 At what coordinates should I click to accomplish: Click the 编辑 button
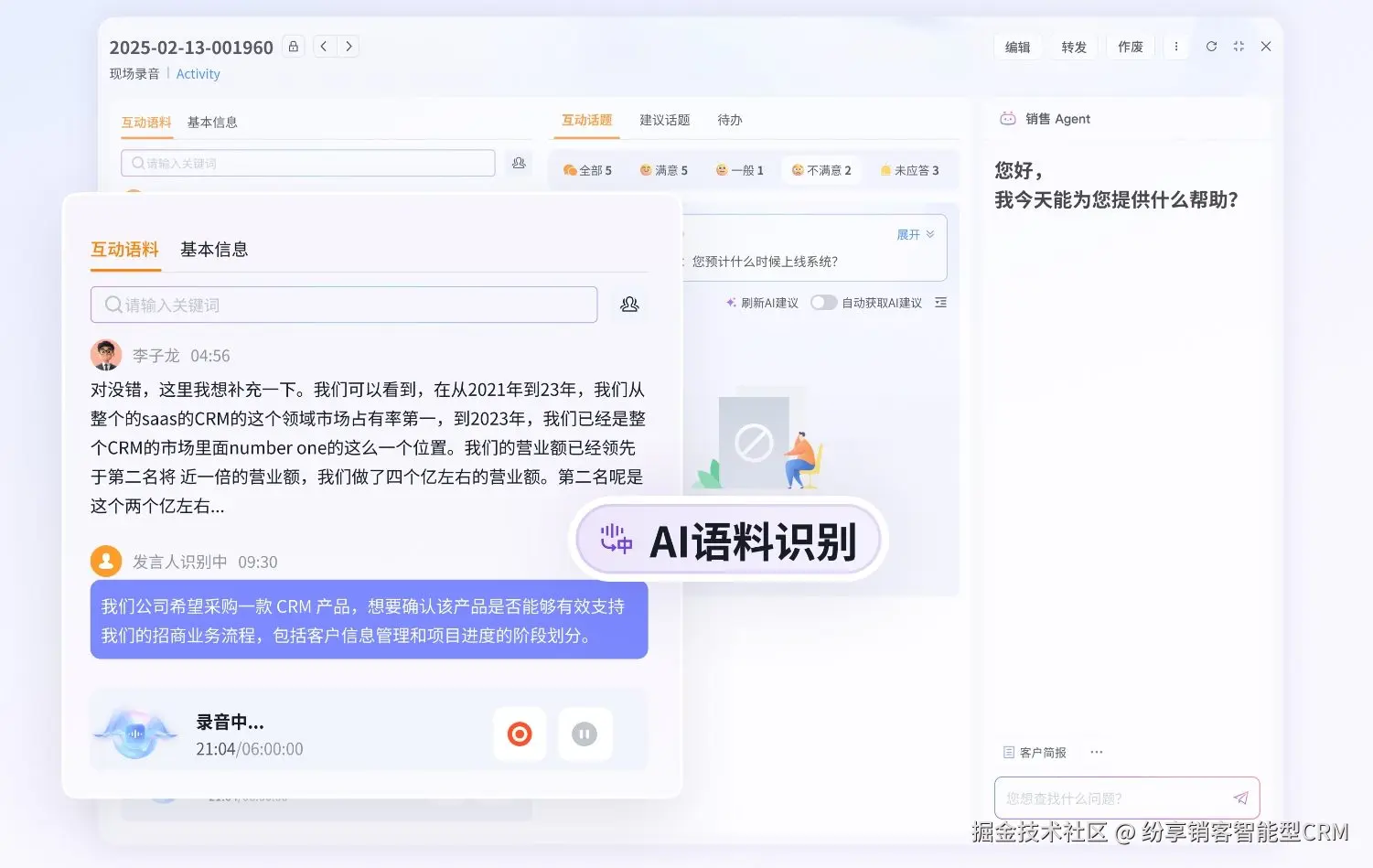[1018, 47]
